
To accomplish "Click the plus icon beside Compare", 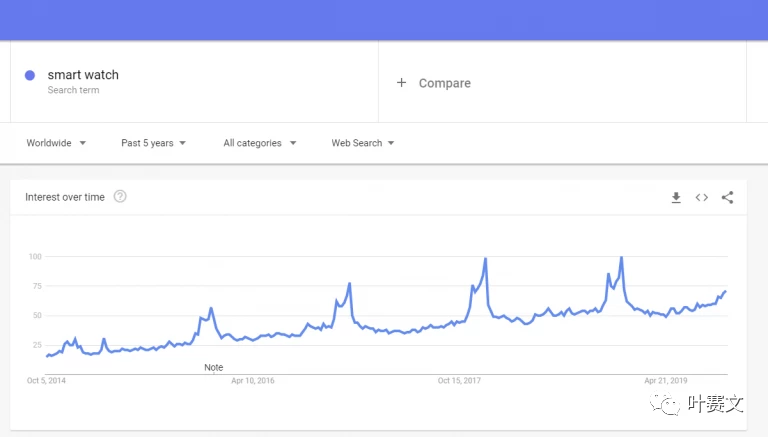I will 402,83.
